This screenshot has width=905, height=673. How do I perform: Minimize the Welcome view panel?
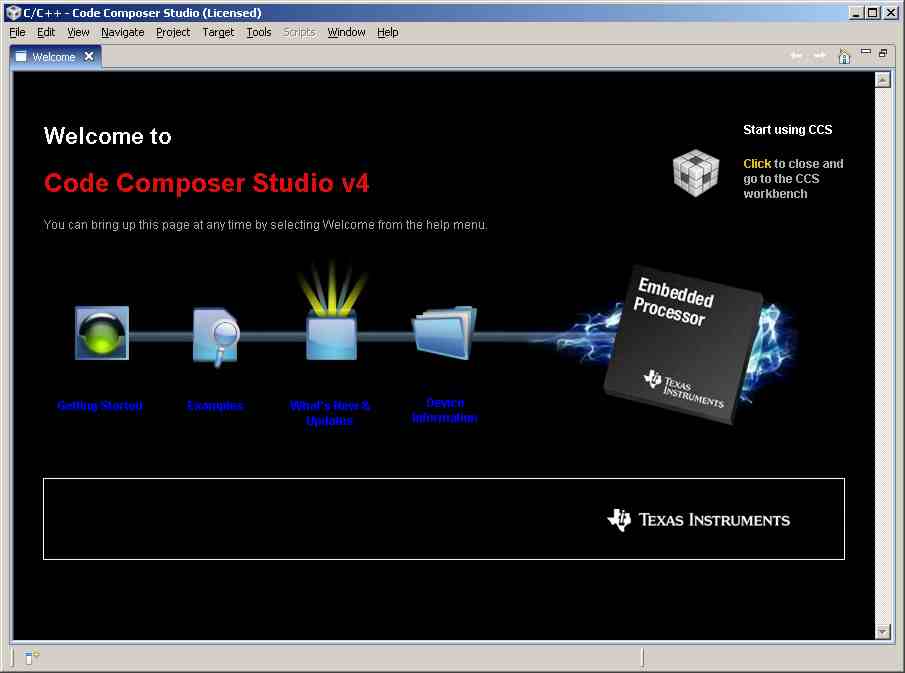tap(866, 53)
